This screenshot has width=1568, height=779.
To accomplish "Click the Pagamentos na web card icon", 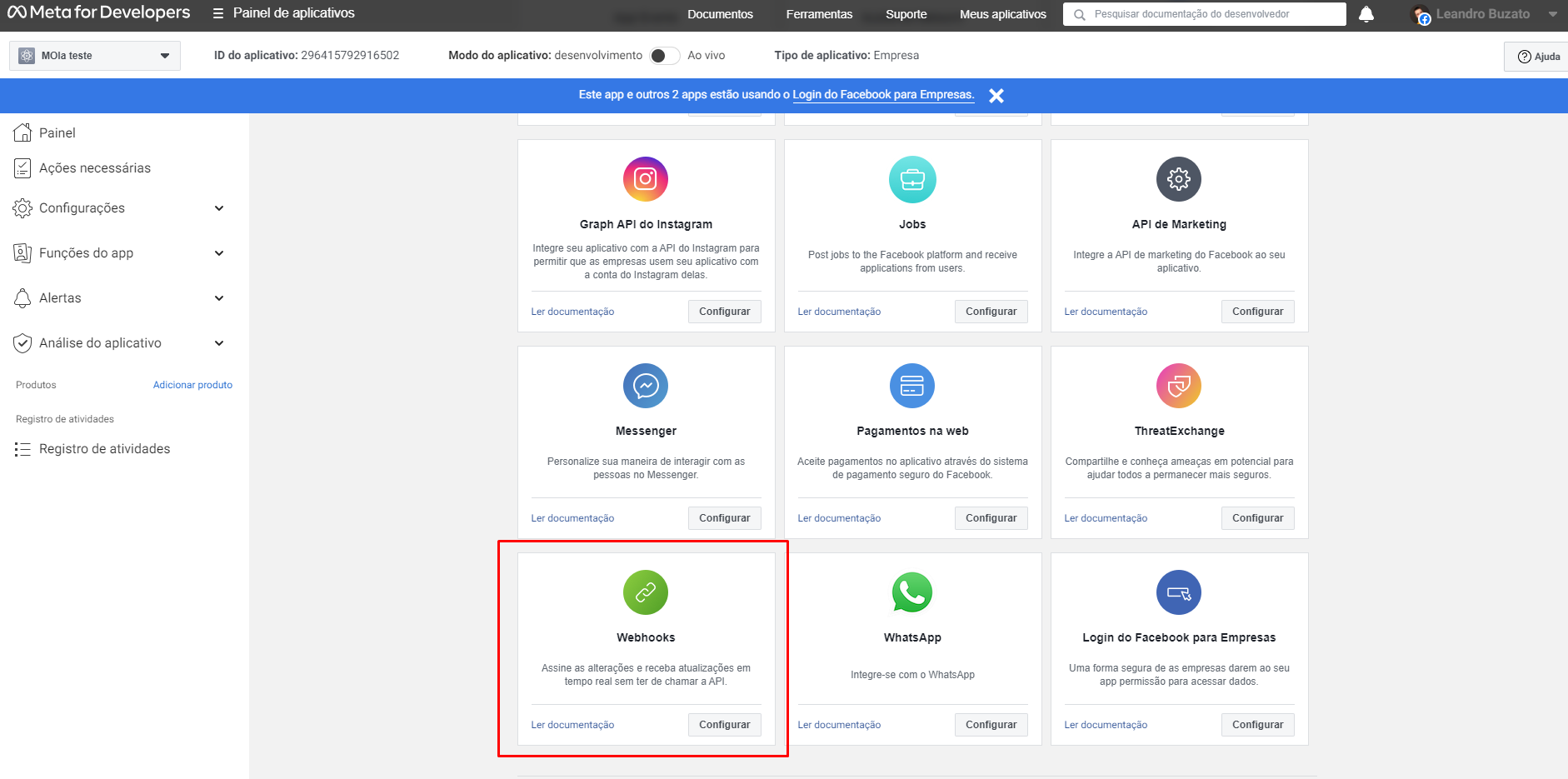I will (912, 386).
